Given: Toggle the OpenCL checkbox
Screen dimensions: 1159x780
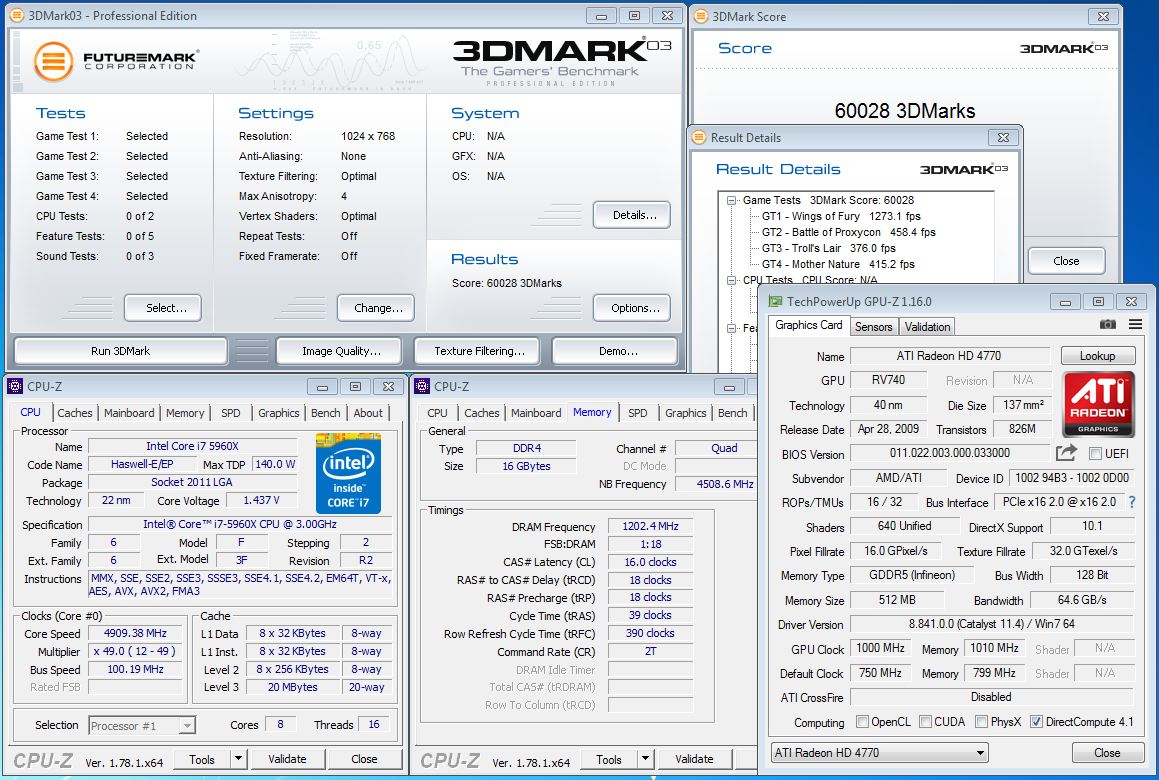Looking at the screenshot, I should coord(862,722).
